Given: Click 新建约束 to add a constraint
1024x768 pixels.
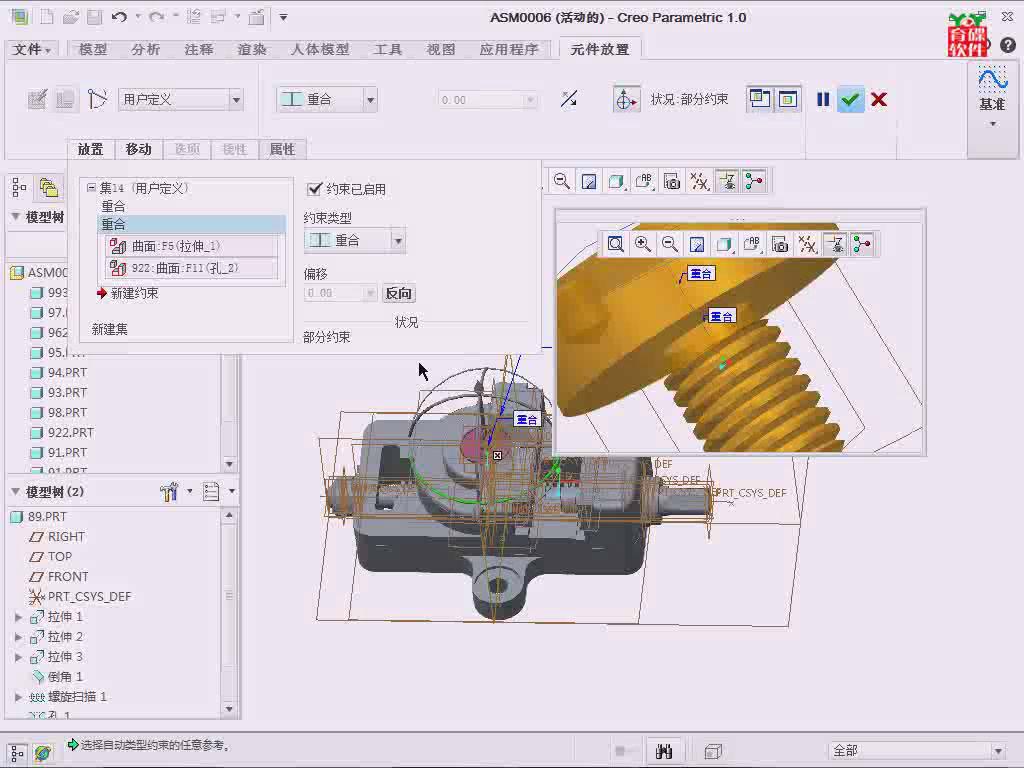Looking at the screenshot, I should [x=134, y=293].
